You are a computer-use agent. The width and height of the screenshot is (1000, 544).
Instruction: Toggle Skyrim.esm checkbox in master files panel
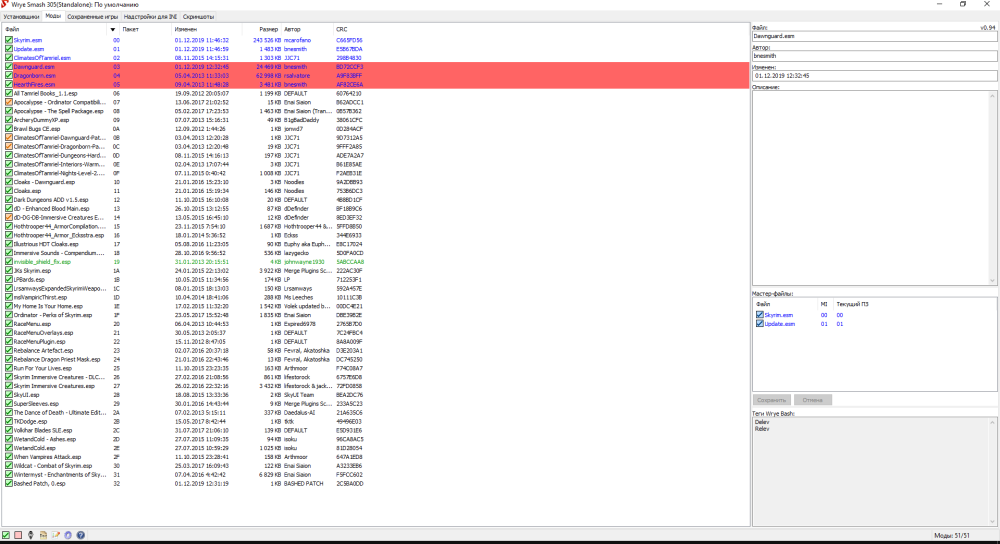point(760,314)
